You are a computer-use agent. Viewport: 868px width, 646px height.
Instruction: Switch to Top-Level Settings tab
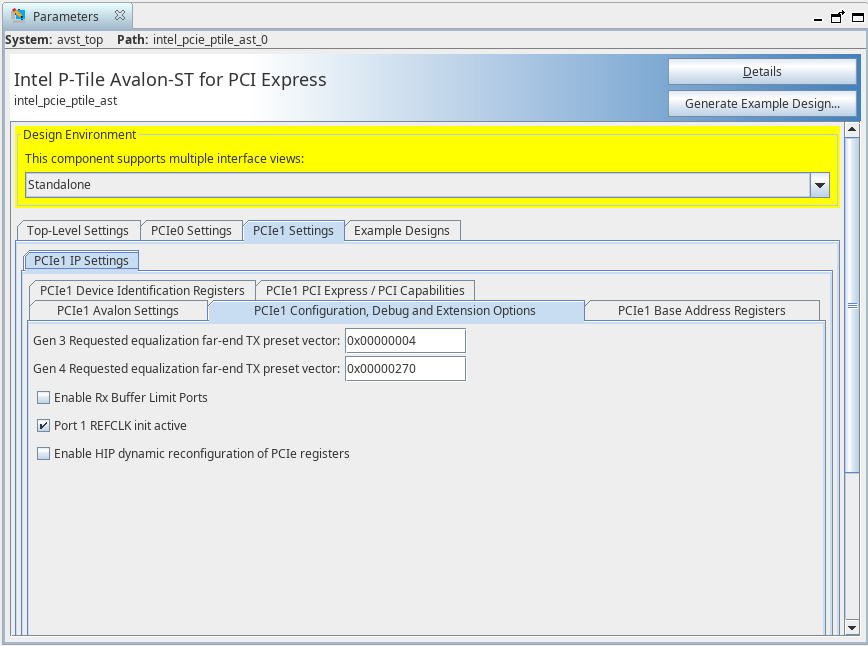(78, 231)
